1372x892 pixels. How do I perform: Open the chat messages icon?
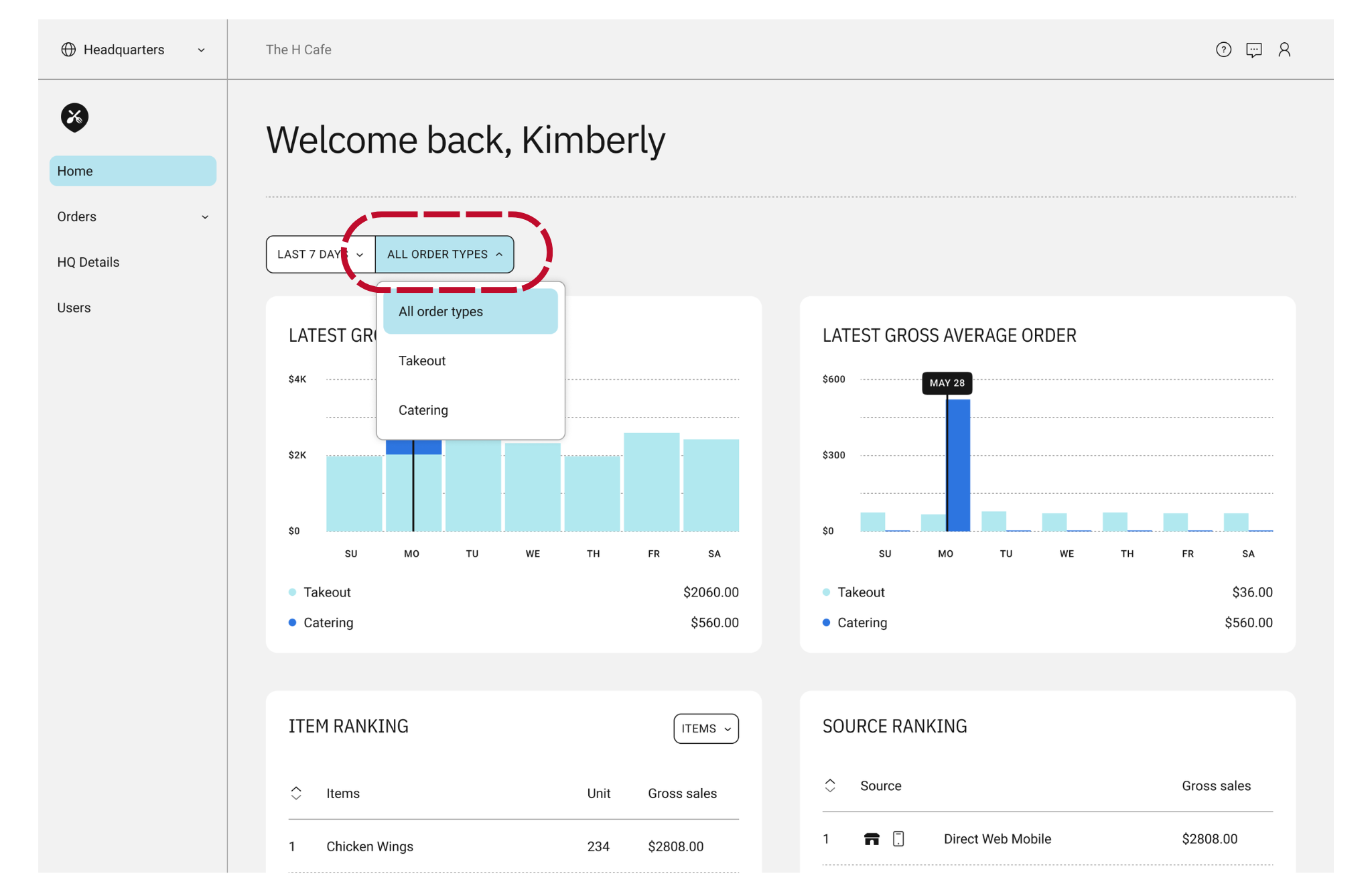(1253, 50)
